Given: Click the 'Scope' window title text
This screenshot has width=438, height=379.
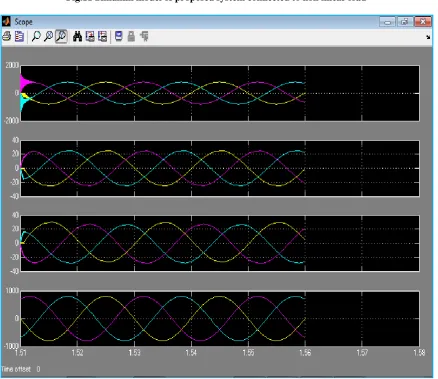Looking at the screenshot, I should (23, 22).
